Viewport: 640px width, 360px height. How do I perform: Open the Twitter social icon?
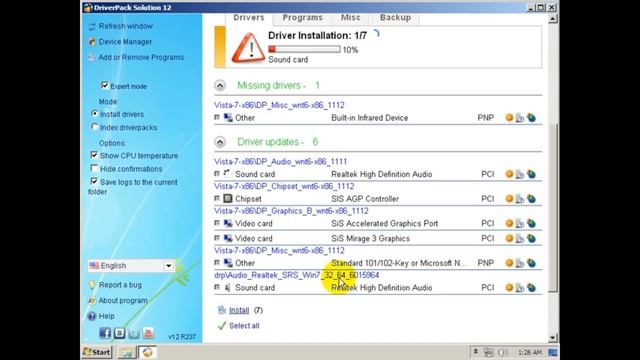click(x=134, y=333)
